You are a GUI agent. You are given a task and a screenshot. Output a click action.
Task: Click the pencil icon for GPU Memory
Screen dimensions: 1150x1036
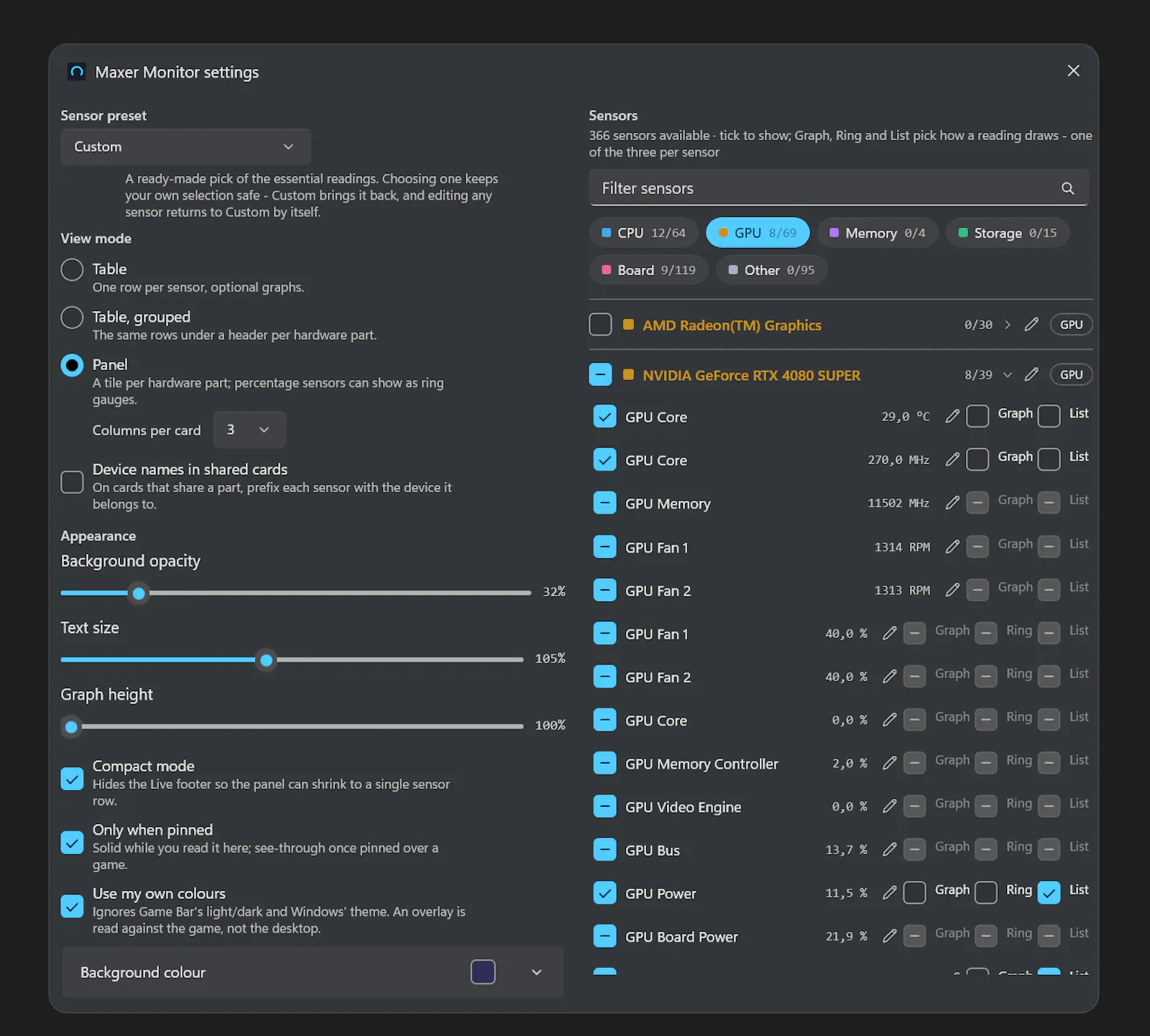pyautogui.click(x=952, y=503)
